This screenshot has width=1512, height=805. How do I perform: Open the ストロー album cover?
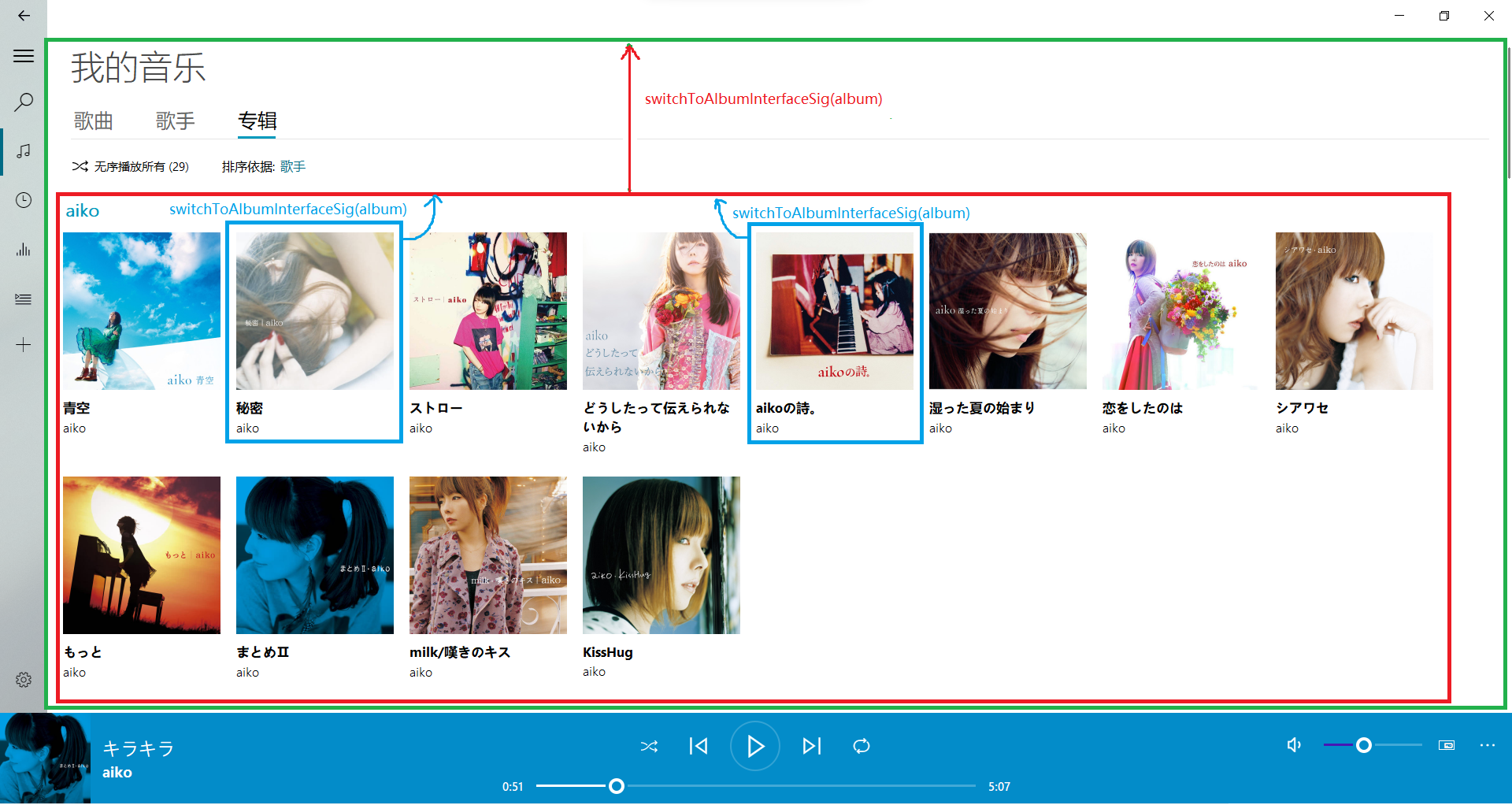(488, 311)
